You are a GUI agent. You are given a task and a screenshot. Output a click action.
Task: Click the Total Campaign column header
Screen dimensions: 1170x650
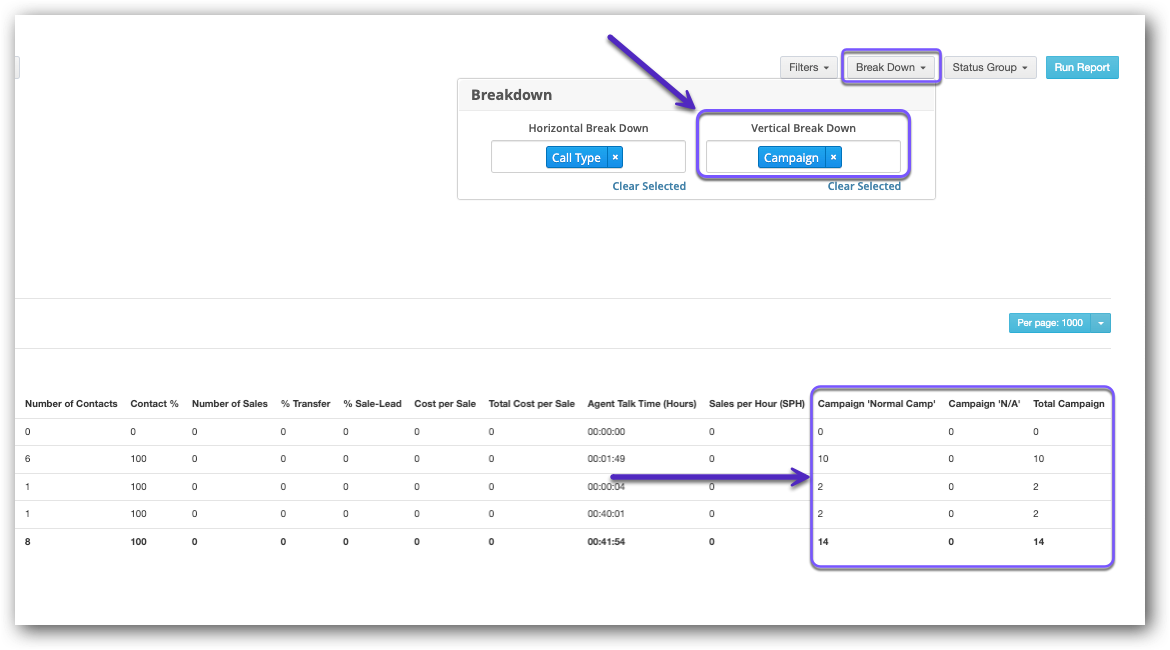point(1069,404)
